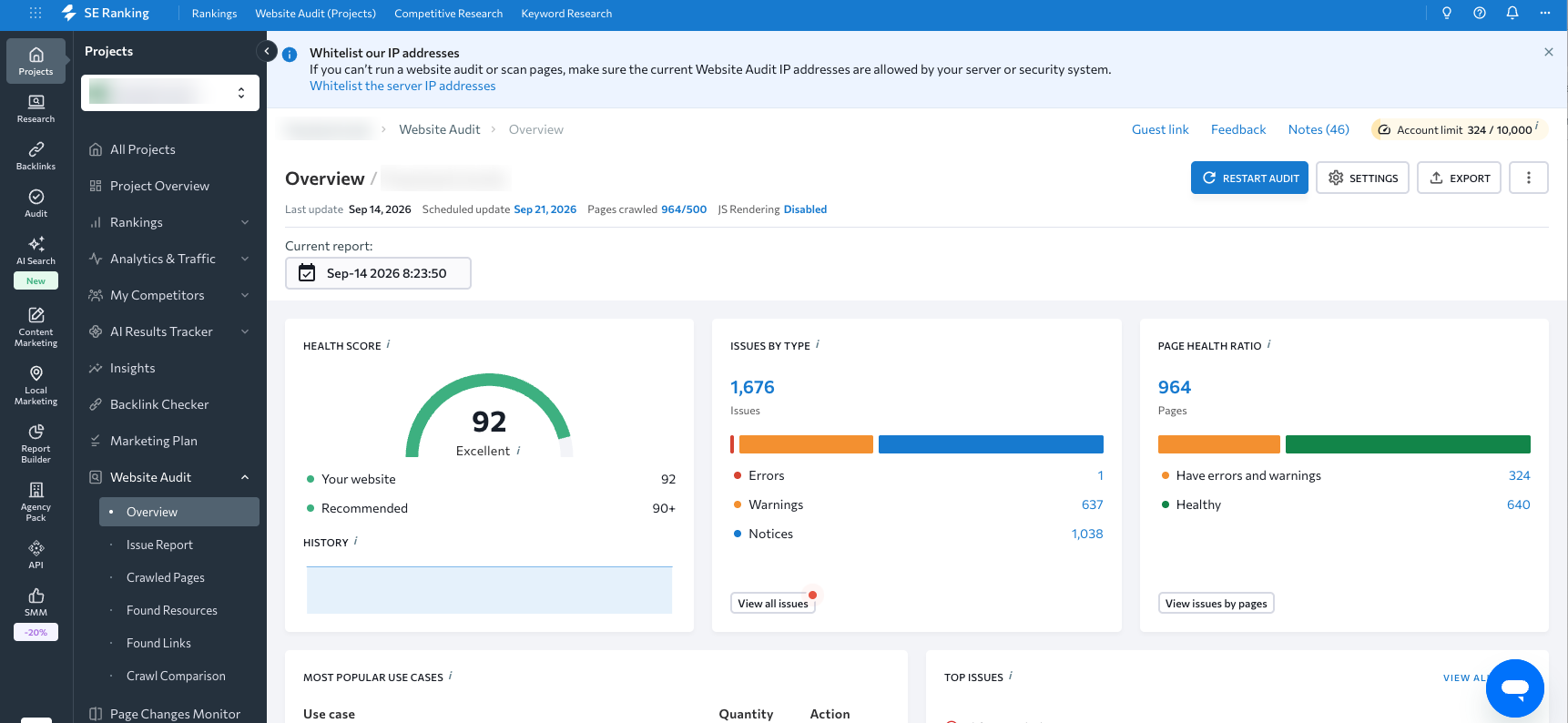Collapse the Projects sidebar panel
1568x723 pixels.
267,51
